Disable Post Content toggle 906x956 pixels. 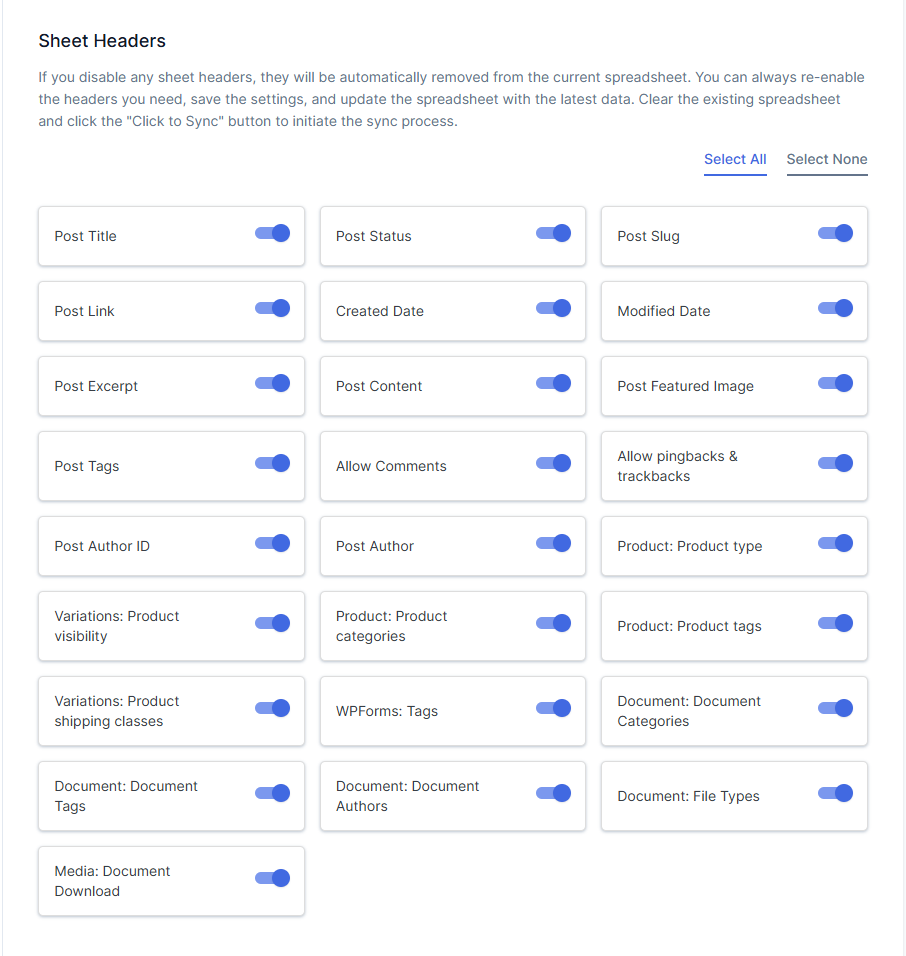(554, 383)
